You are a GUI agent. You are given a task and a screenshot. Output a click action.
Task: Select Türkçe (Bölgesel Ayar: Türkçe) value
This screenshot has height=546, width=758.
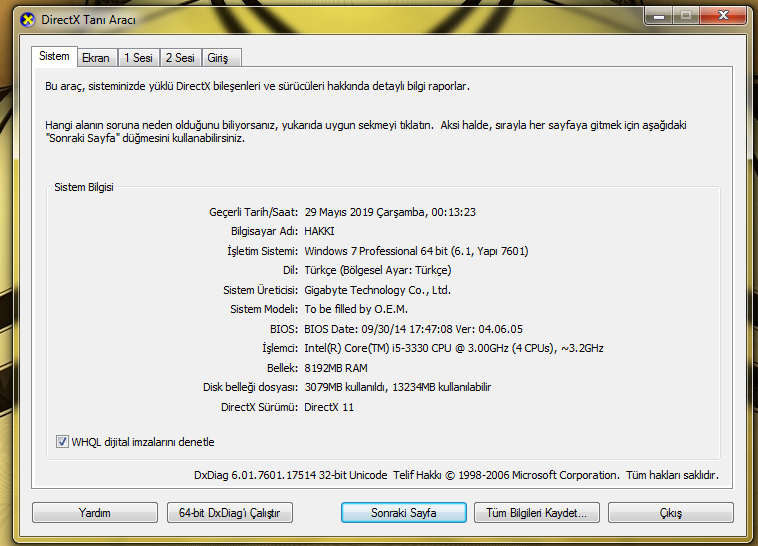[378, 270]
